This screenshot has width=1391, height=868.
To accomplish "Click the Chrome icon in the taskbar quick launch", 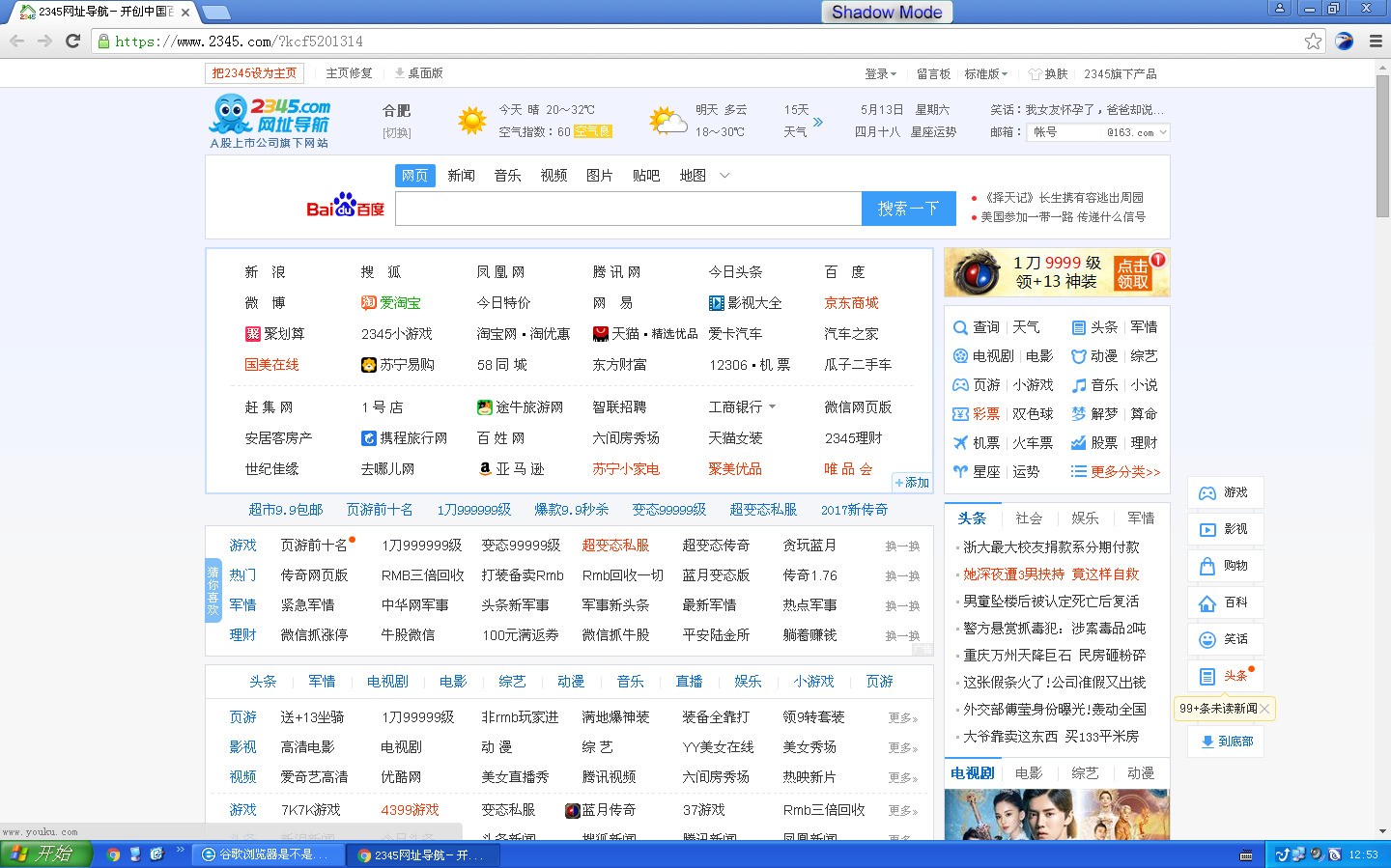I will (113, 854).
